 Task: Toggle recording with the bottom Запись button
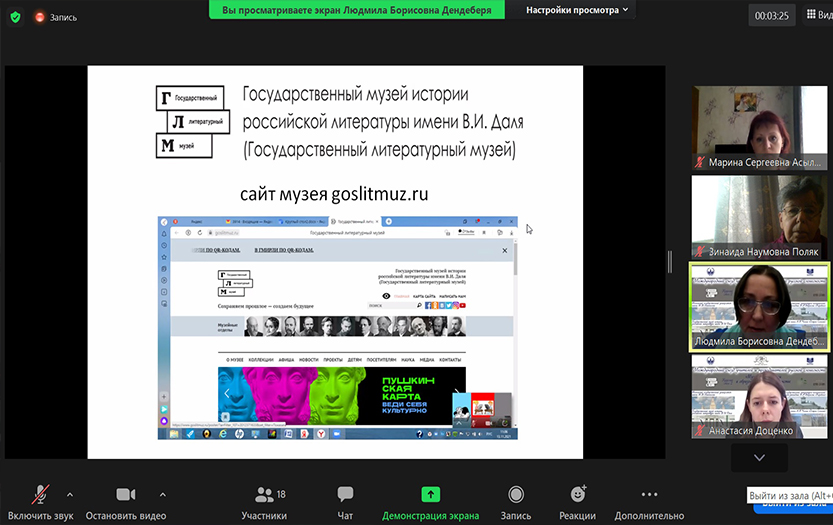[515, 501]
